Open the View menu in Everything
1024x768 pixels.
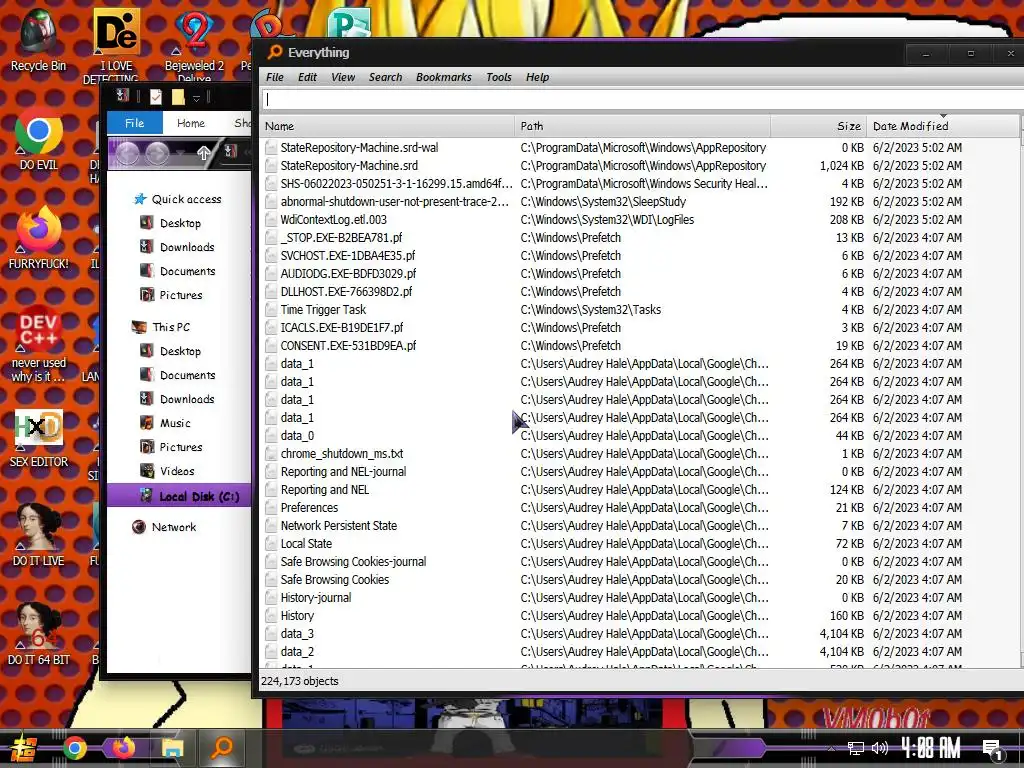343,77
